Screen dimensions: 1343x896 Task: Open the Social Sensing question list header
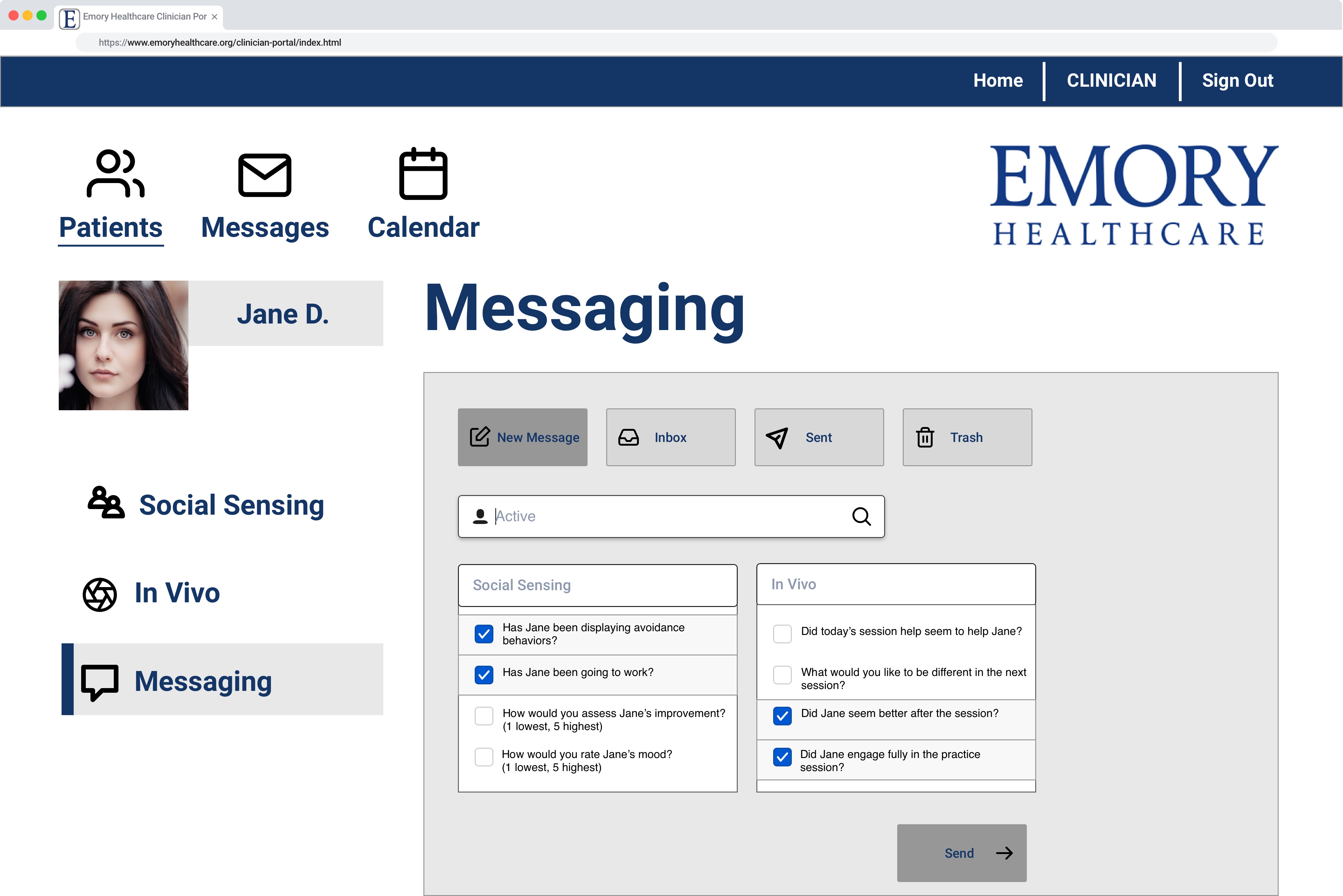597,585
